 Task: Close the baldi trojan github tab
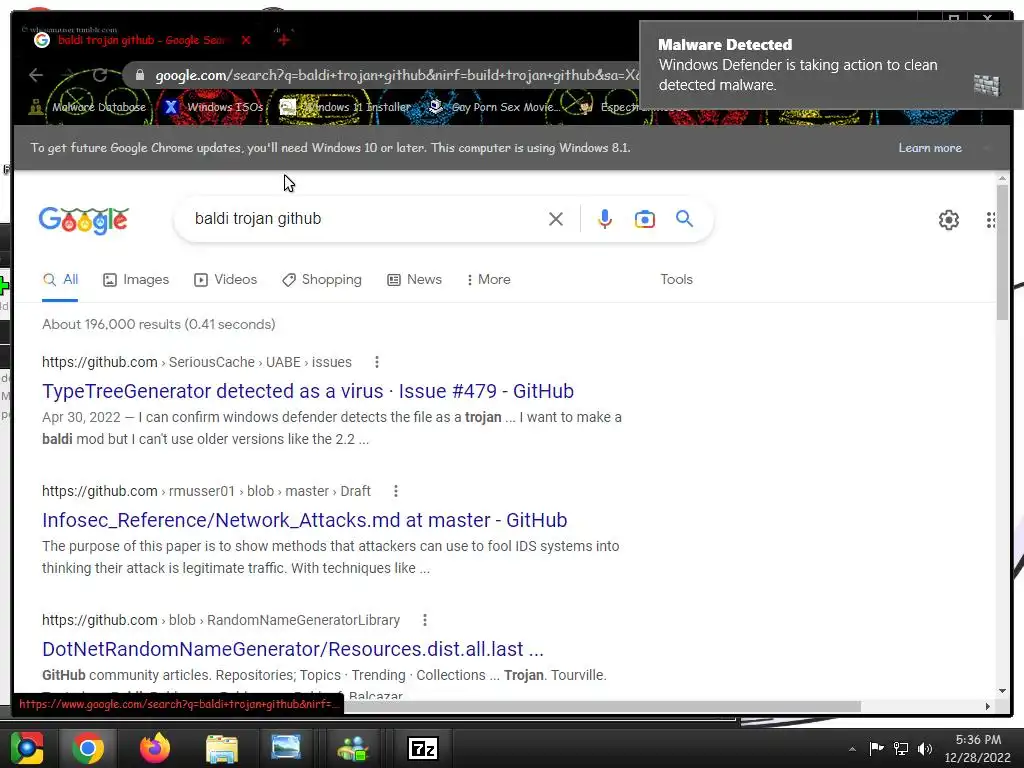(246, 40)
